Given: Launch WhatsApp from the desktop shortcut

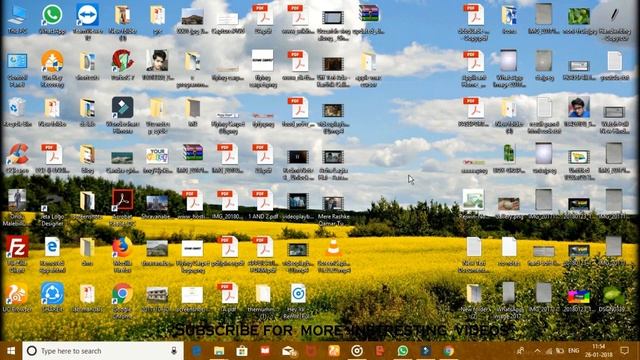Looking at the screenshot, I should 52,20.
